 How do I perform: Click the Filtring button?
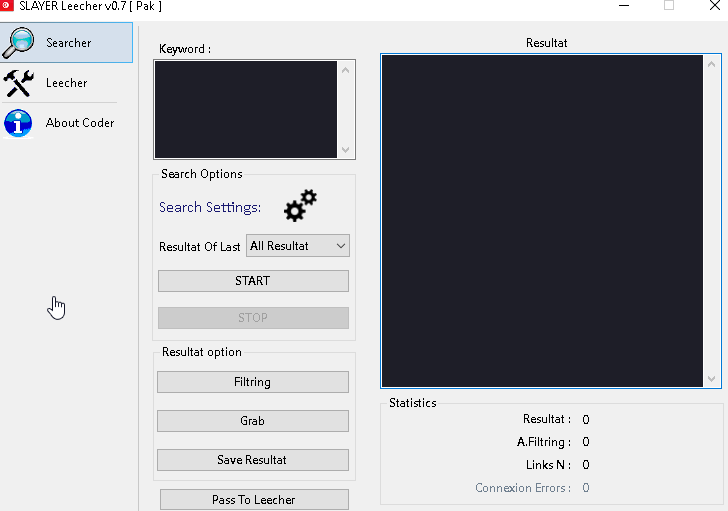[253, 382]
